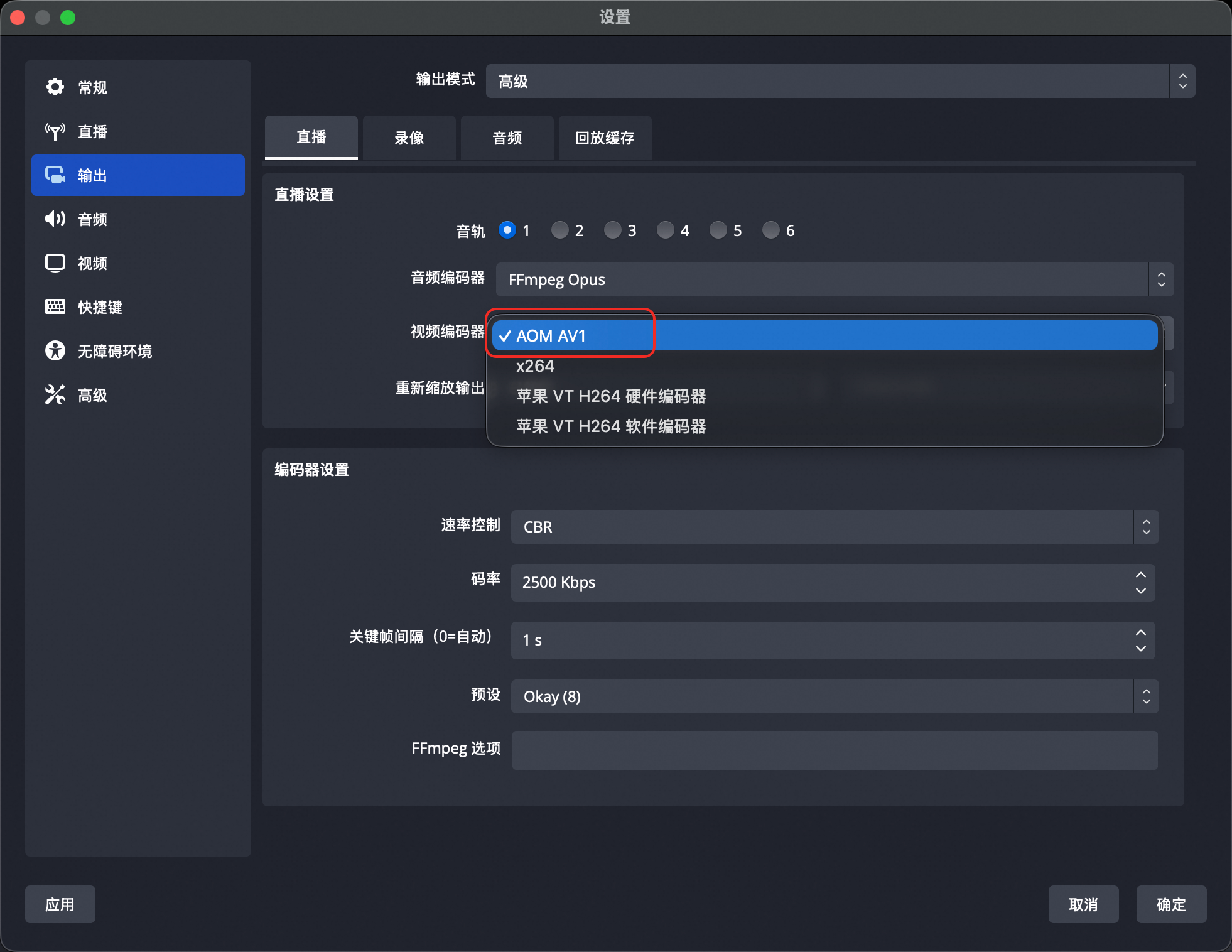Select audio track 2 radio button
Viewport: 1232px width, 952px height.
559,230
